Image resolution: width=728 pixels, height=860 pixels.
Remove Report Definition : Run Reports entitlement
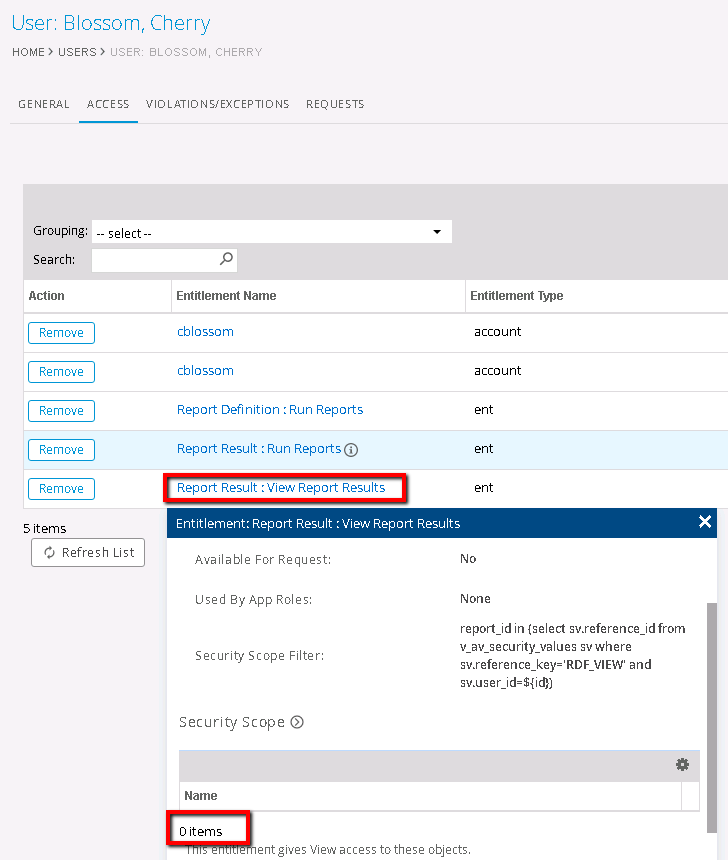pyautogui.click(x=61, y=411)
